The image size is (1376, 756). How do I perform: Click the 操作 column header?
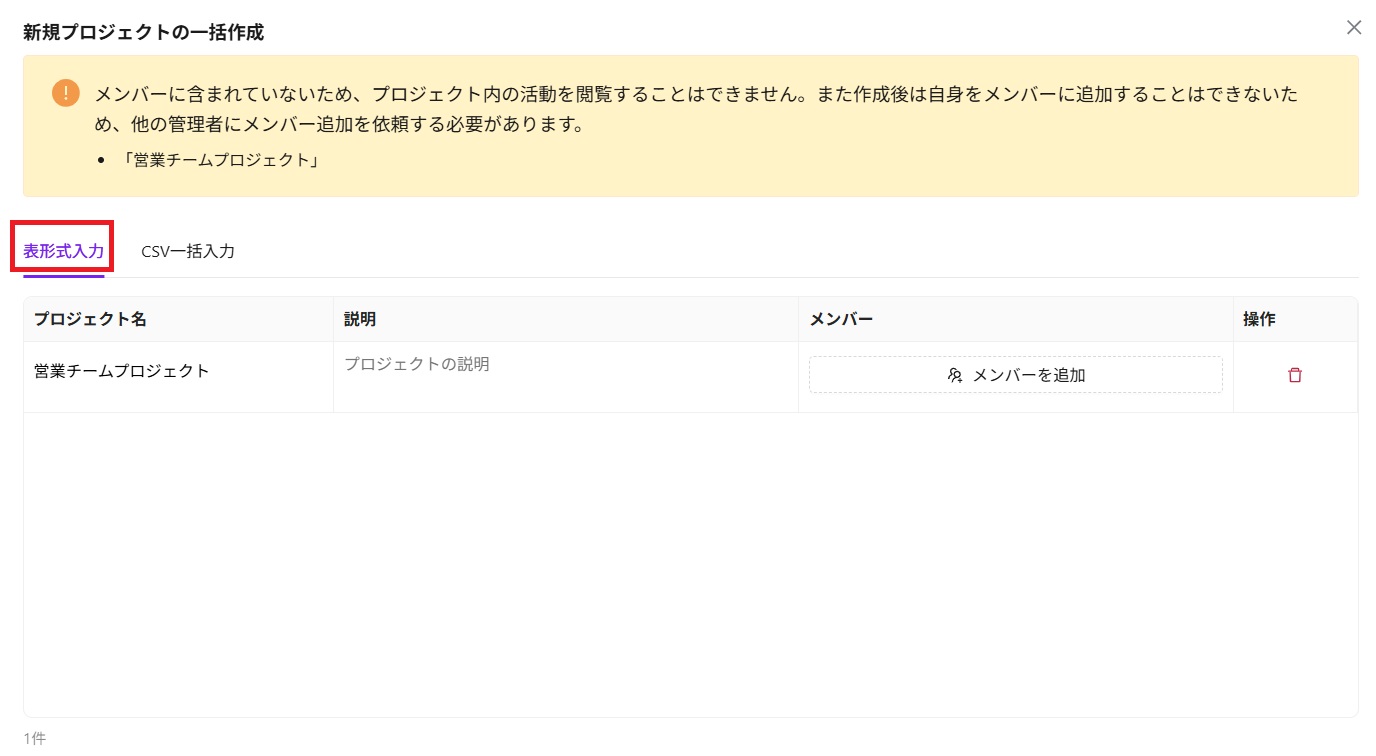point(1295,320)
